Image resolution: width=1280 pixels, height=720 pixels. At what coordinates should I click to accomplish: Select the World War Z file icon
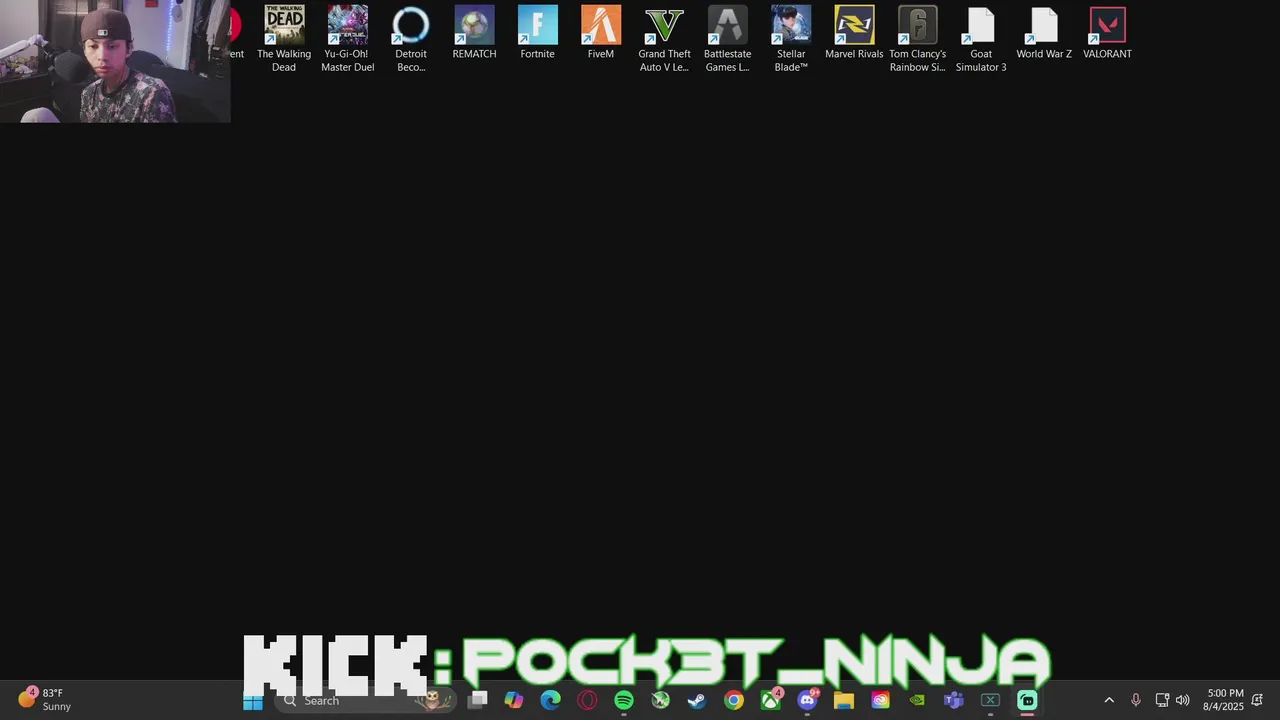click(1044, 33)
